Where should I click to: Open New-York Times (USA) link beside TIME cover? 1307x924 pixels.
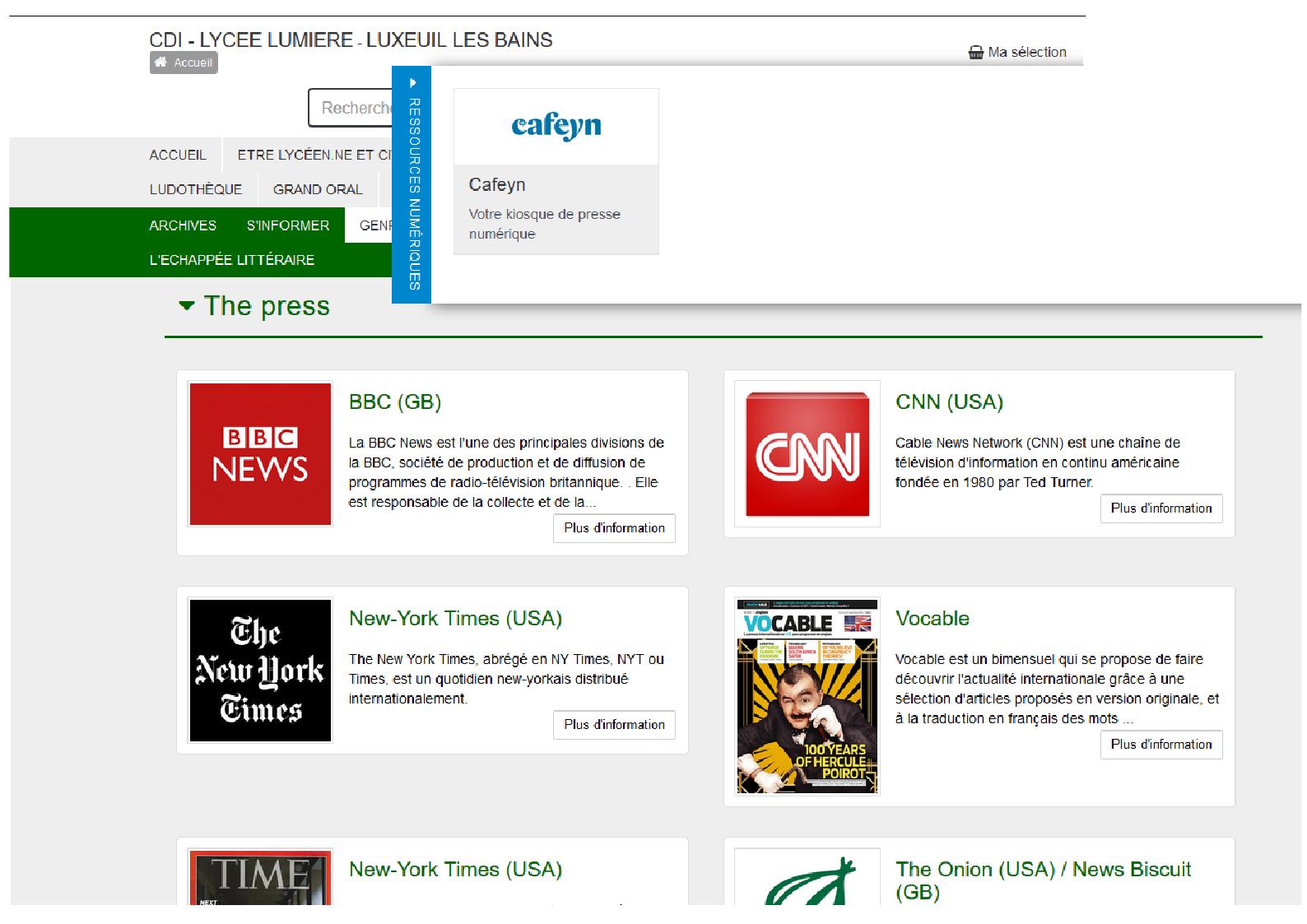tap(455, 869)
